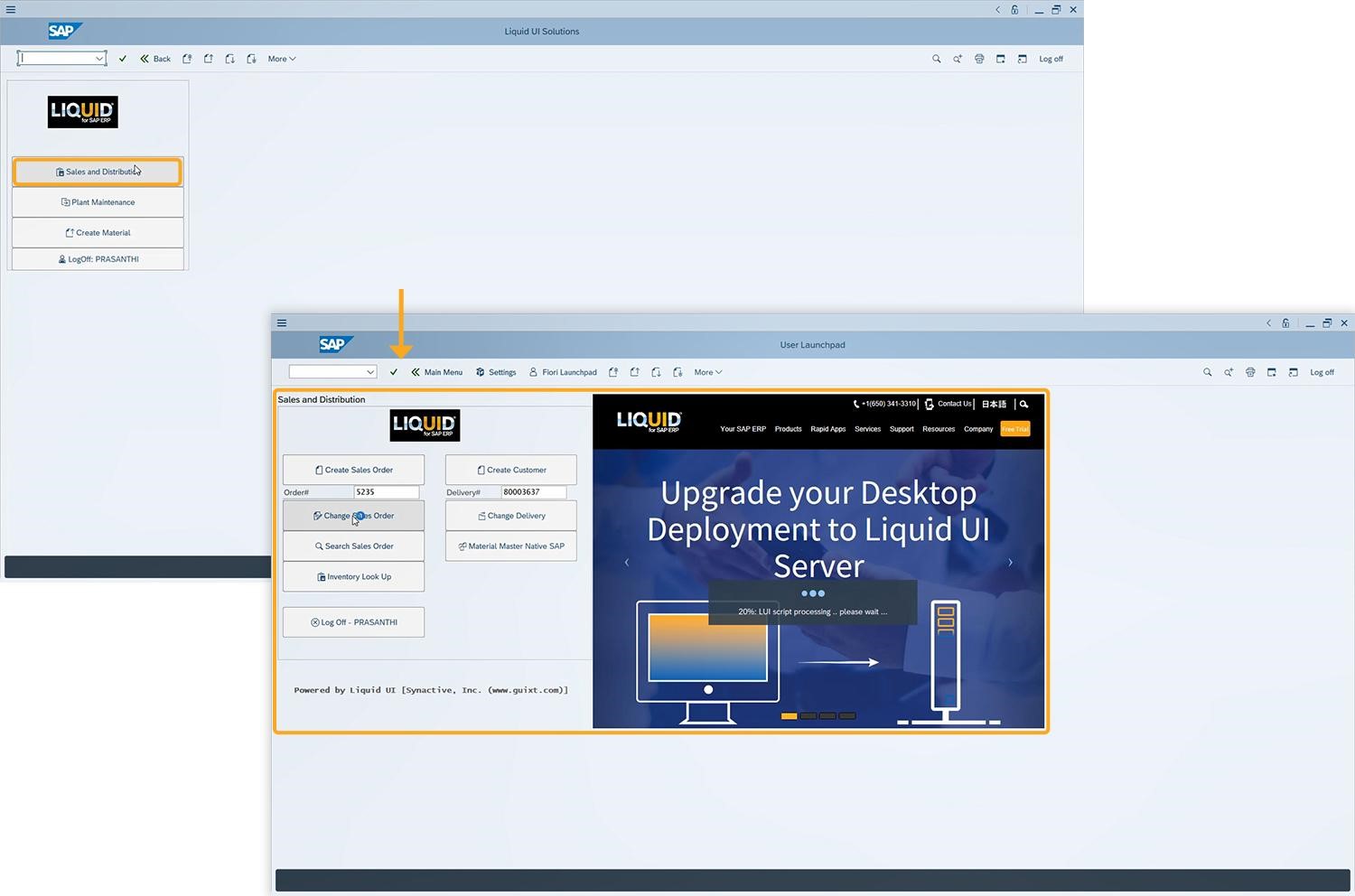Click Contact Us link on website header
The width and height of the screenshot is (1355, 896).
pyautogui.click(x=948, y=404)
